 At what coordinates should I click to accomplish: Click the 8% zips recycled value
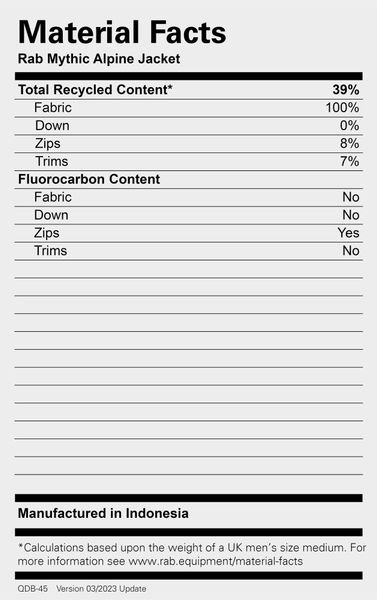click(x=349, y=143)
